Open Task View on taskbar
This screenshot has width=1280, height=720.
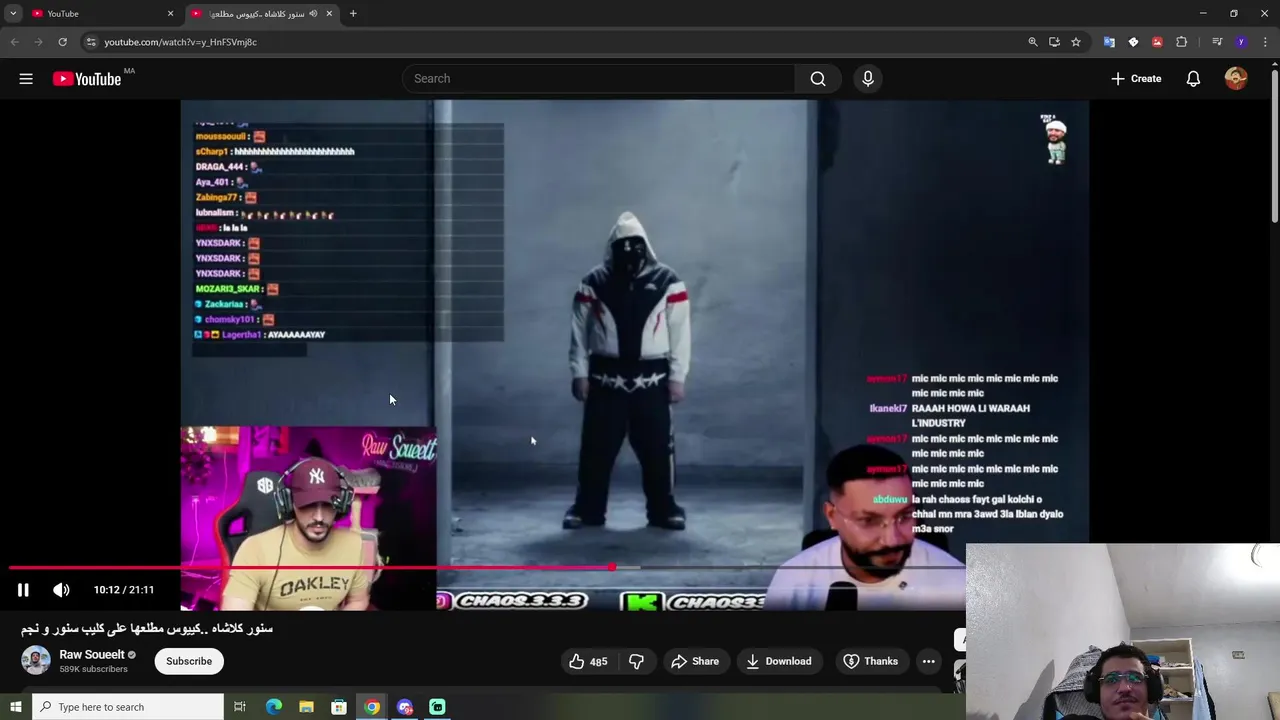point(240,707)
